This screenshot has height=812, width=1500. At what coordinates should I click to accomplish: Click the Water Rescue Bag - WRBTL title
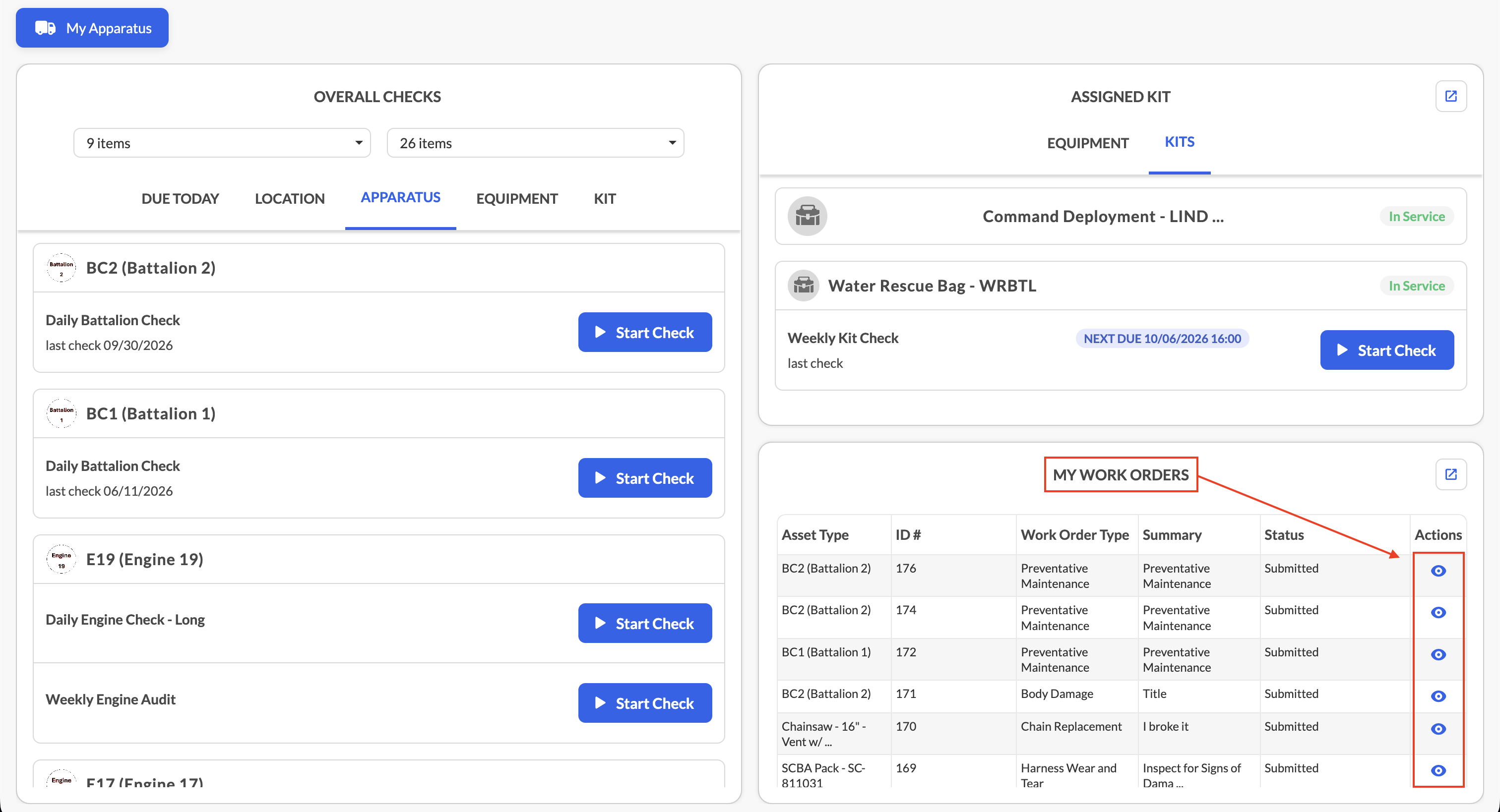[x=932, y=285]
